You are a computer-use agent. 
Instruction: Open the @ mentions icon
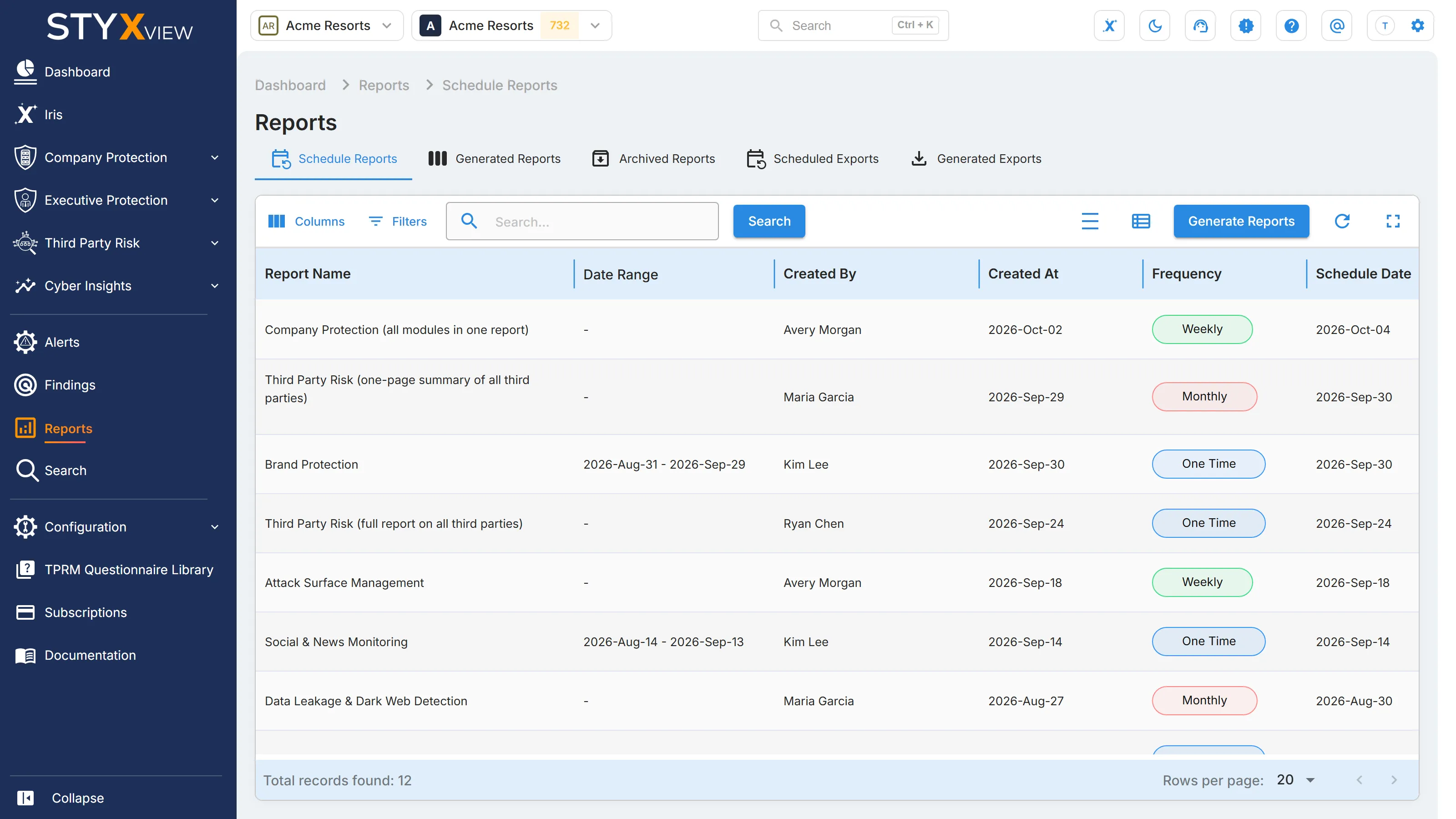coord(1337,25)
